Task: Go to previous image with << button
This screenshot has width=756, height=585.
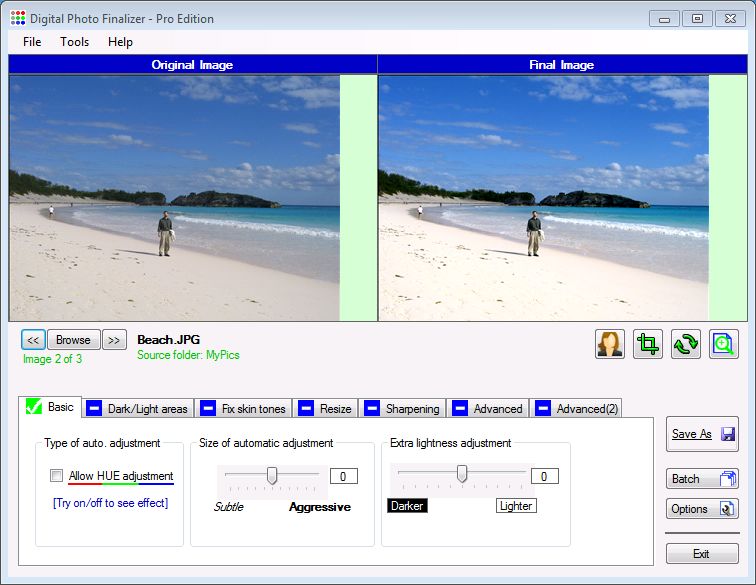Action: tap(33, 340)
